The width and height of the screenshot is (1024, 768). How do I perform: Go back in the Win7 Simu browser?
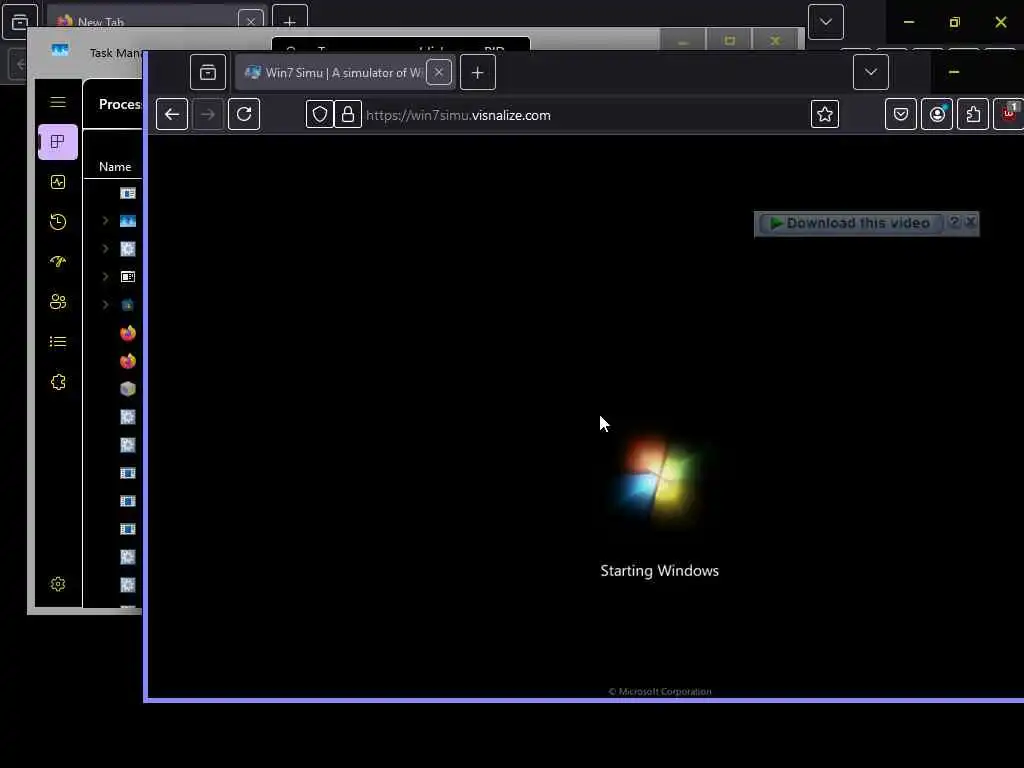click(172, 114)
